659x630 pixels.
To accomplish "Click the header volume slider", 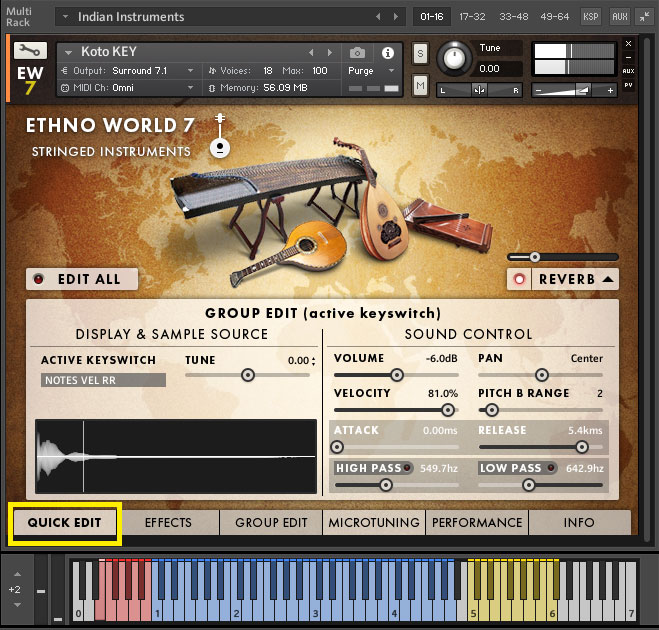I will point(574,90).
